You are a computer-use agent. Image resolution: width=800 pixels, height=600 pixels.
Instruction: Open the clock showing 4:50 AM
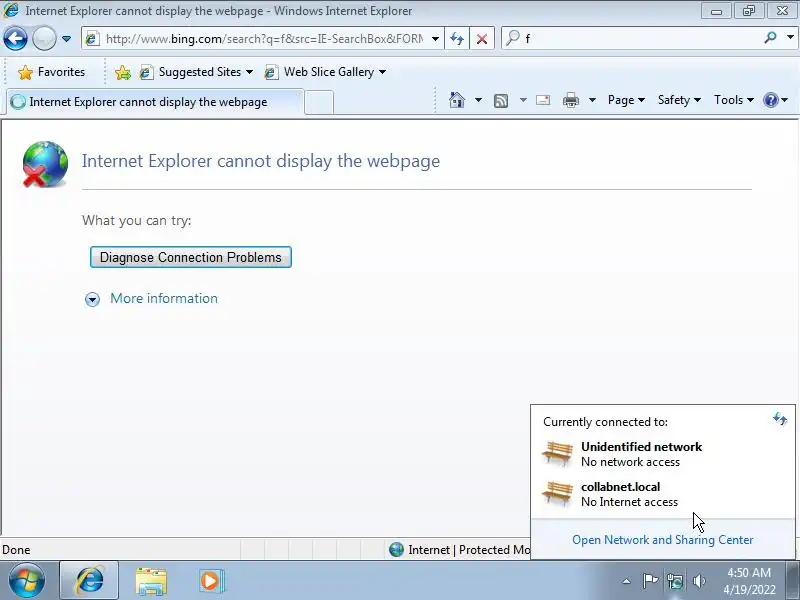coord(749,581)
